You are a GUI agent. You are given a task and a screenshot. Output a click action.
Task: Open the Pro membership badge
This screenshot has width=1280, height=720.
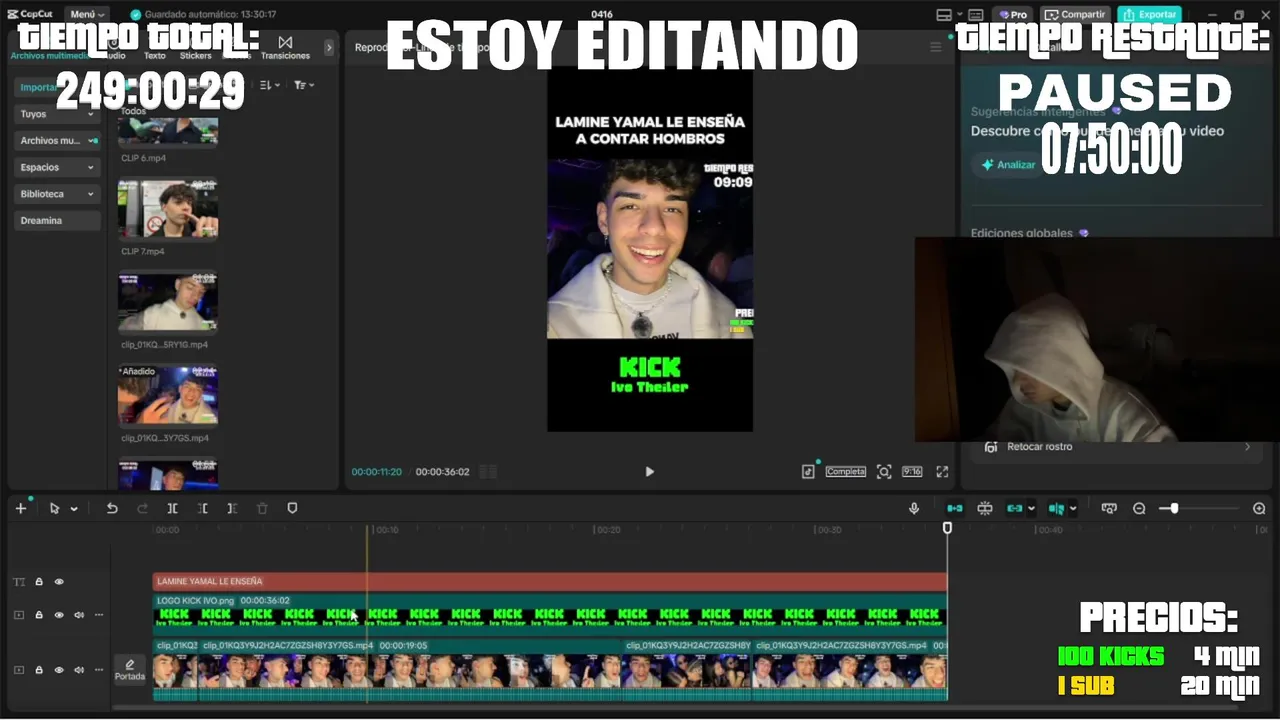point(1013,14)
